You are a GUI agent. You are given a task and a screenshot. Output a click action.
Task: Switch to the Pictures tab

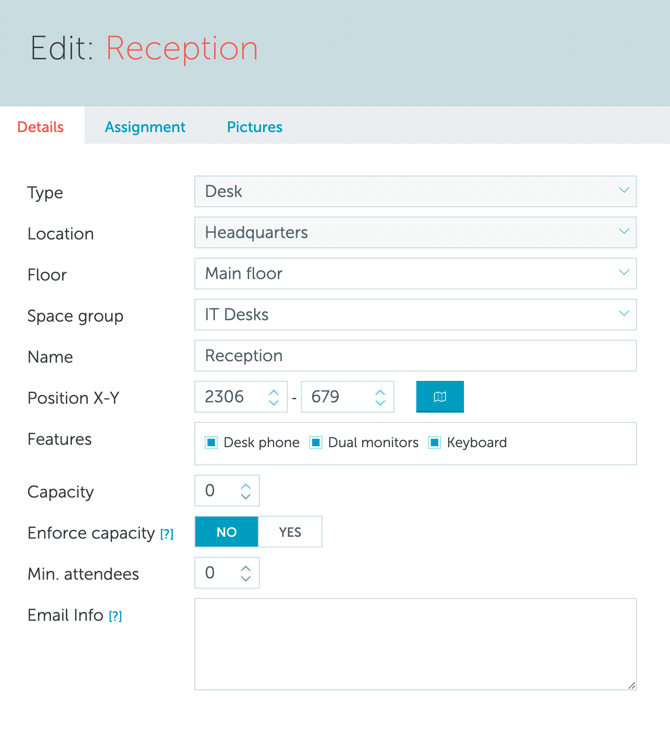(x=254, y=127)
